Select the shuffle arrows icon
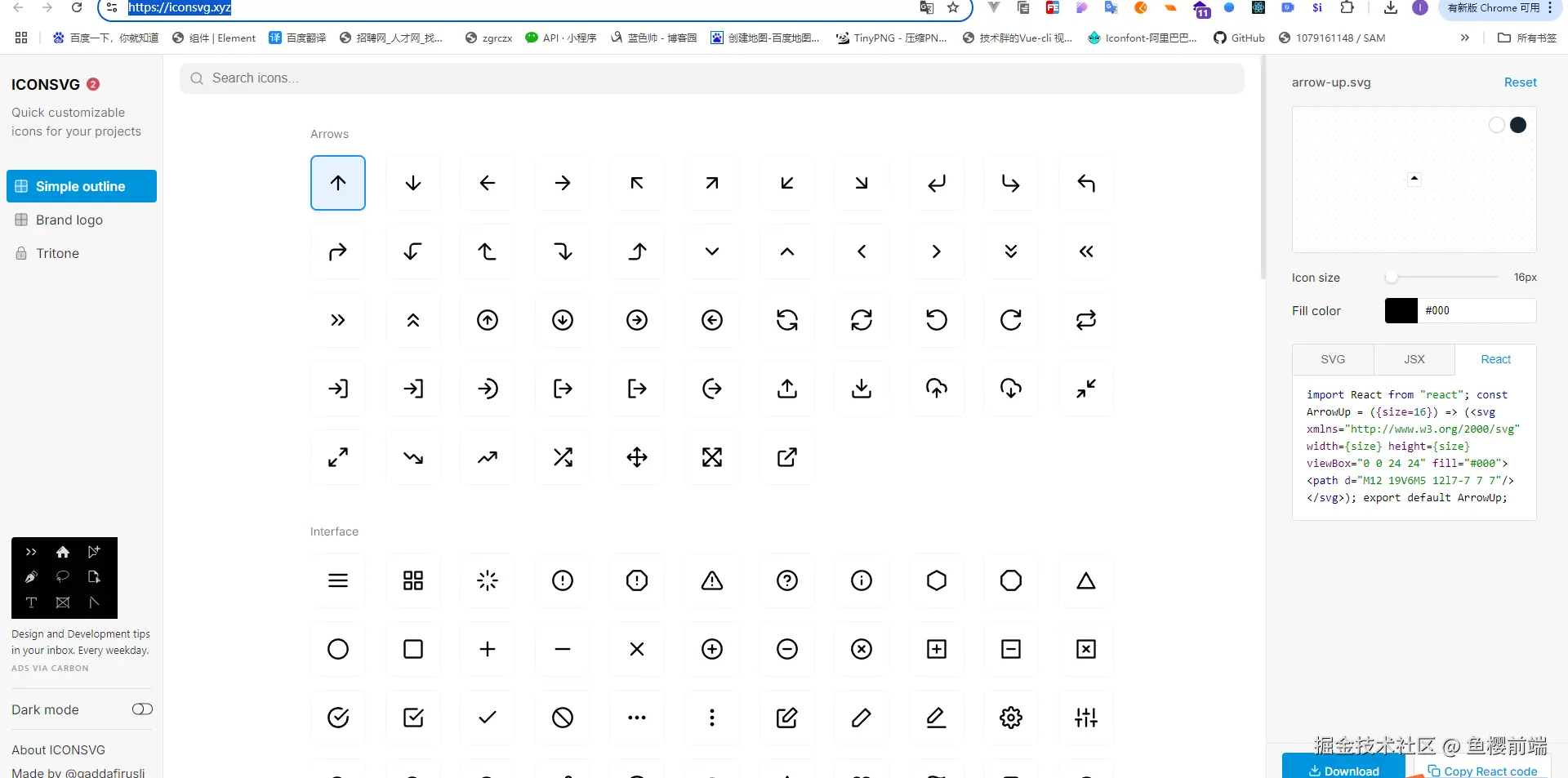Image resolution: width=1568 pixels, height=778 pixels. coord(563,457)
